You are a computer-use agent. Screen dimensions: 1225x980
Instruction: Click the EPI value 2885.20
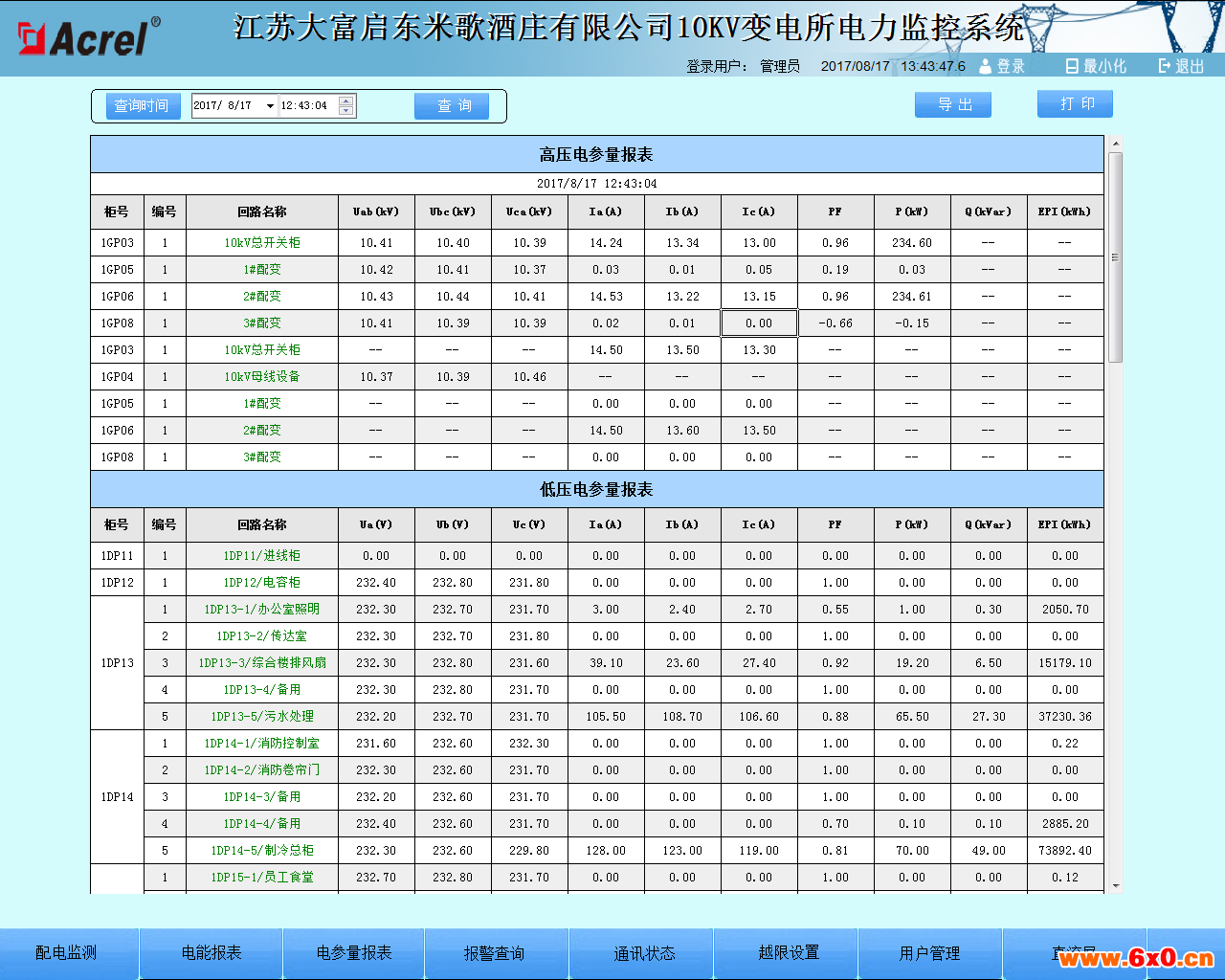click(x=1065, y=824)
